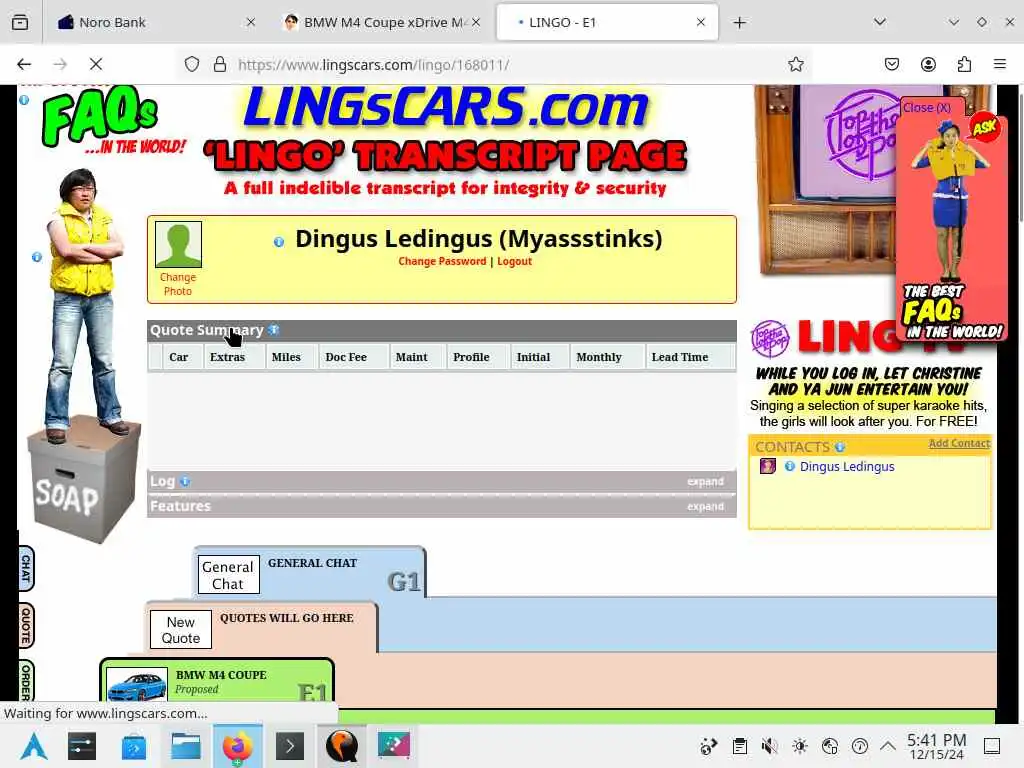Viewport: 1024px width, 768px height.
Task: Open the brightness icon in system tray
Action: click(799, 746)
